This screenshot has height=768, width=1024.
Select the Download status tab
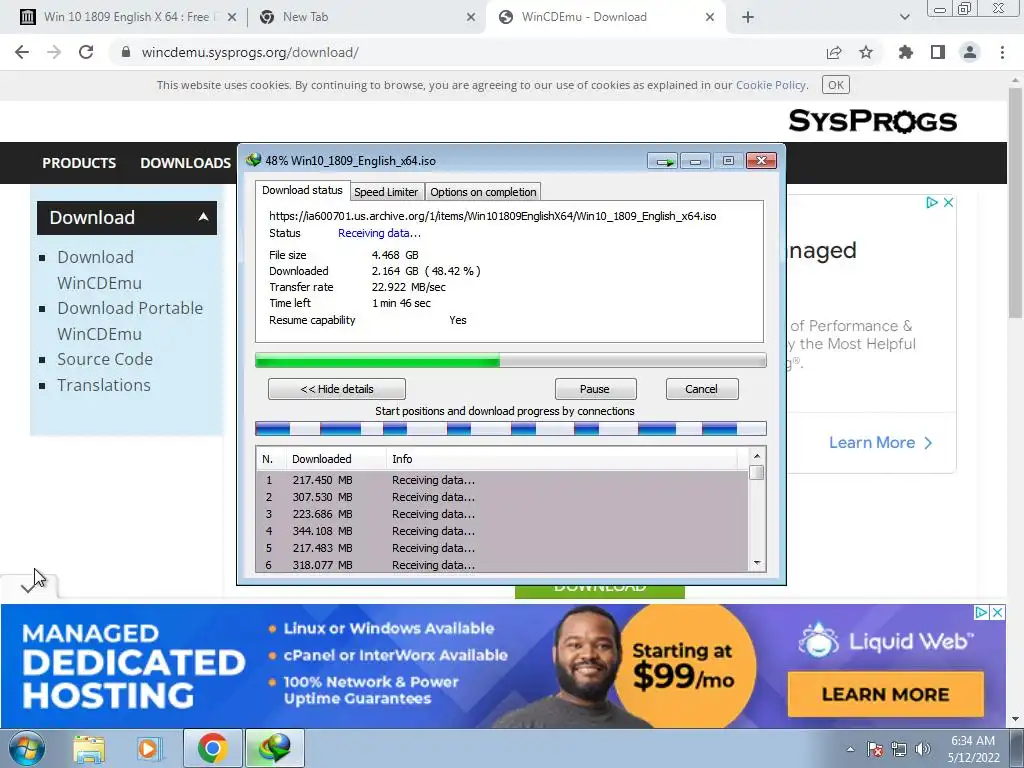tap(302, 190)
